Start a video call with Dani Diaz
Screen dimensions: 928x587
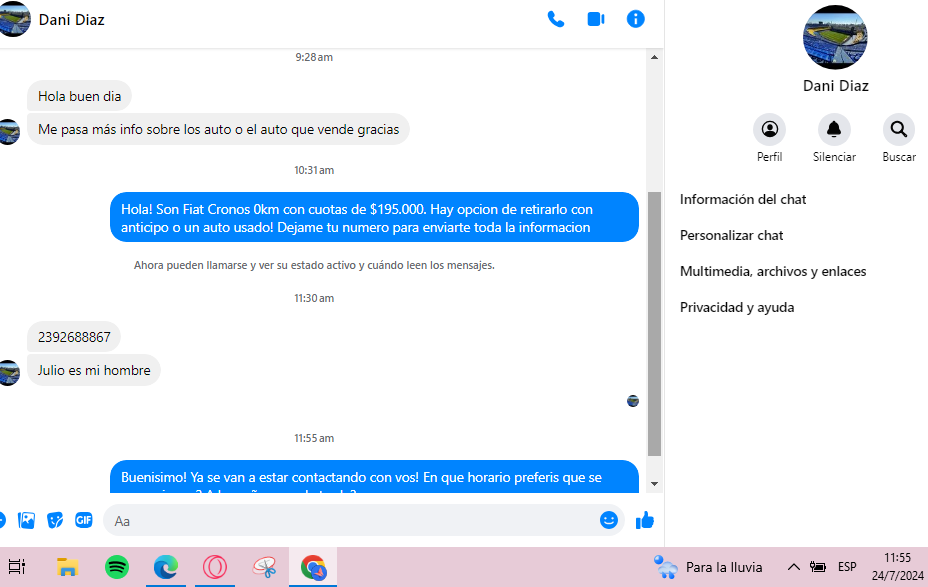595,20
